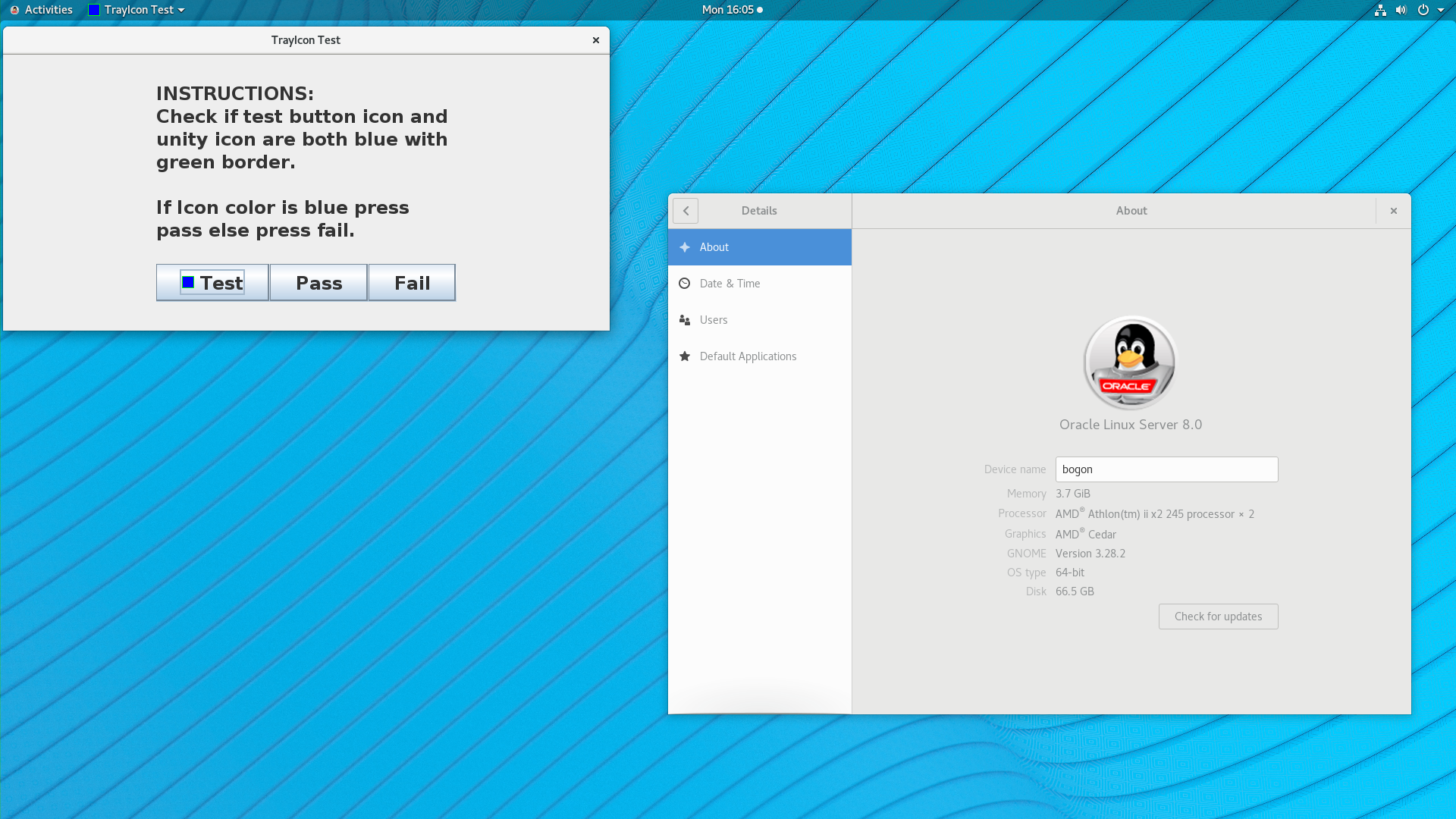1456x819 pixels.
Task: Click the volume speaker icon
Action: pyautogui.click(x=1401, y=10)
